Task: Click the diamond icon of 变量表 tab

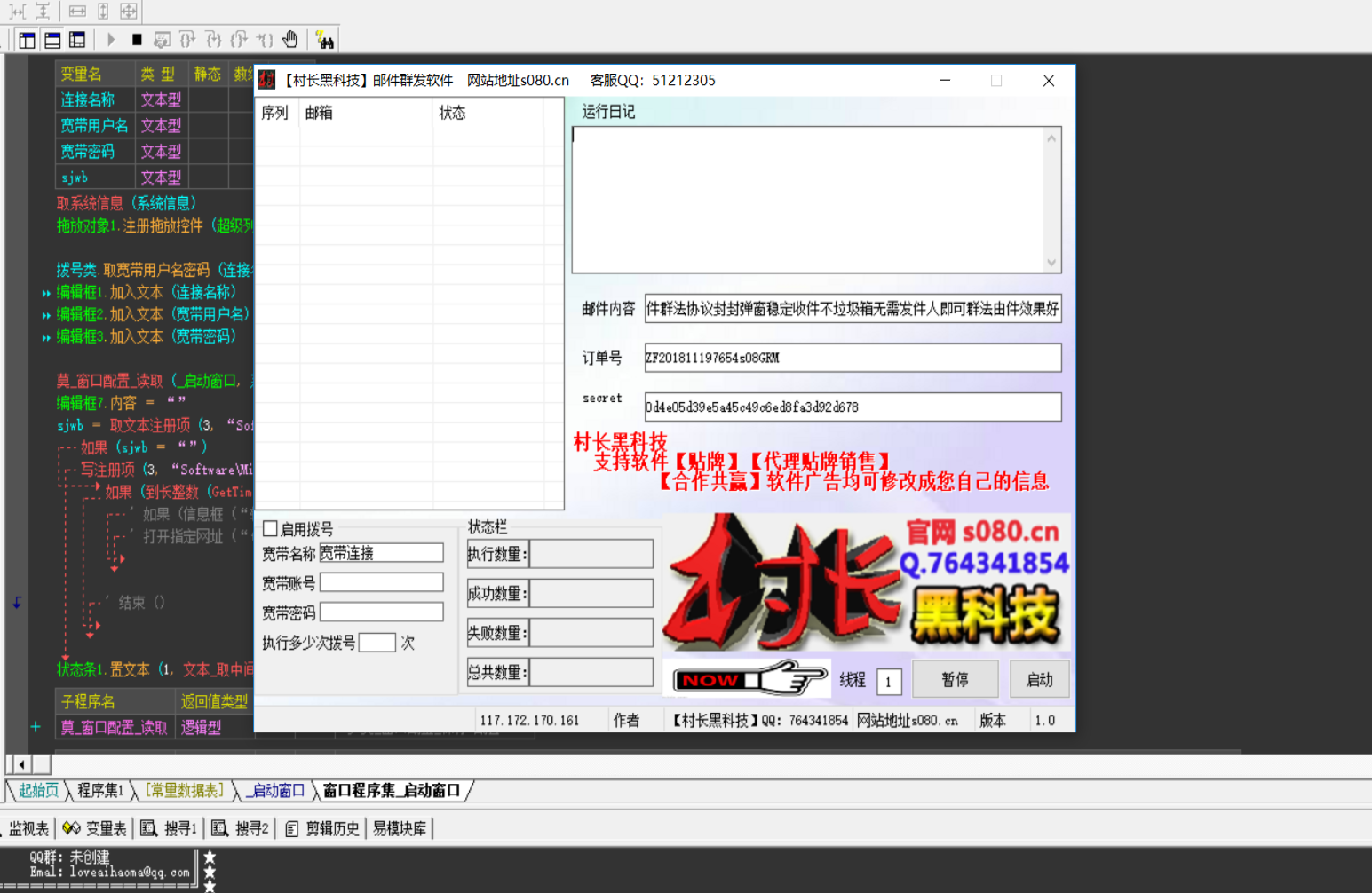Action: pos(71,828)
